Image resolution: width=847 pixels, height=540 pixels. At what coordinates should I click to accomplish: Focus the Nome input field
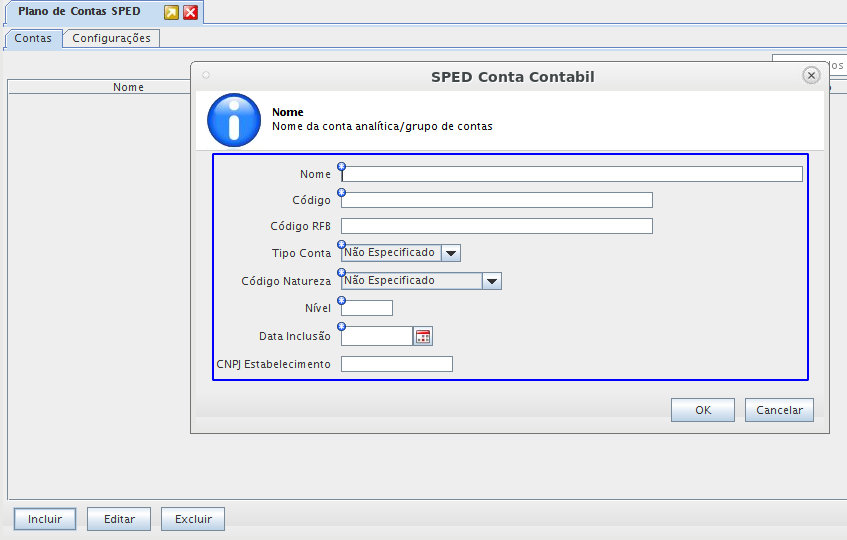tap(572, 174)
